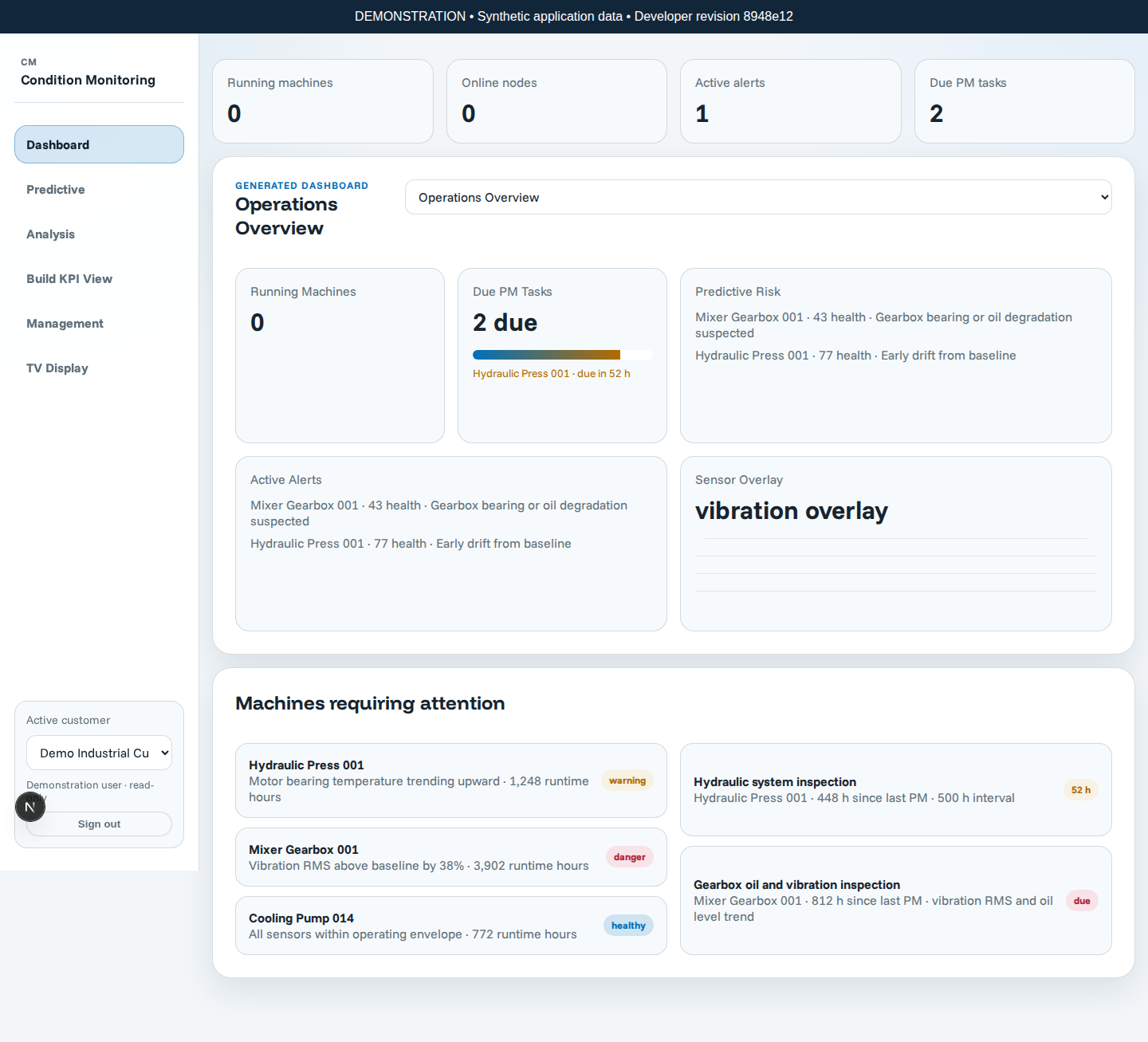Open the Dashboard page in sidebar
This screenshot has height=1042, width=1148.
tap(99, 144)
